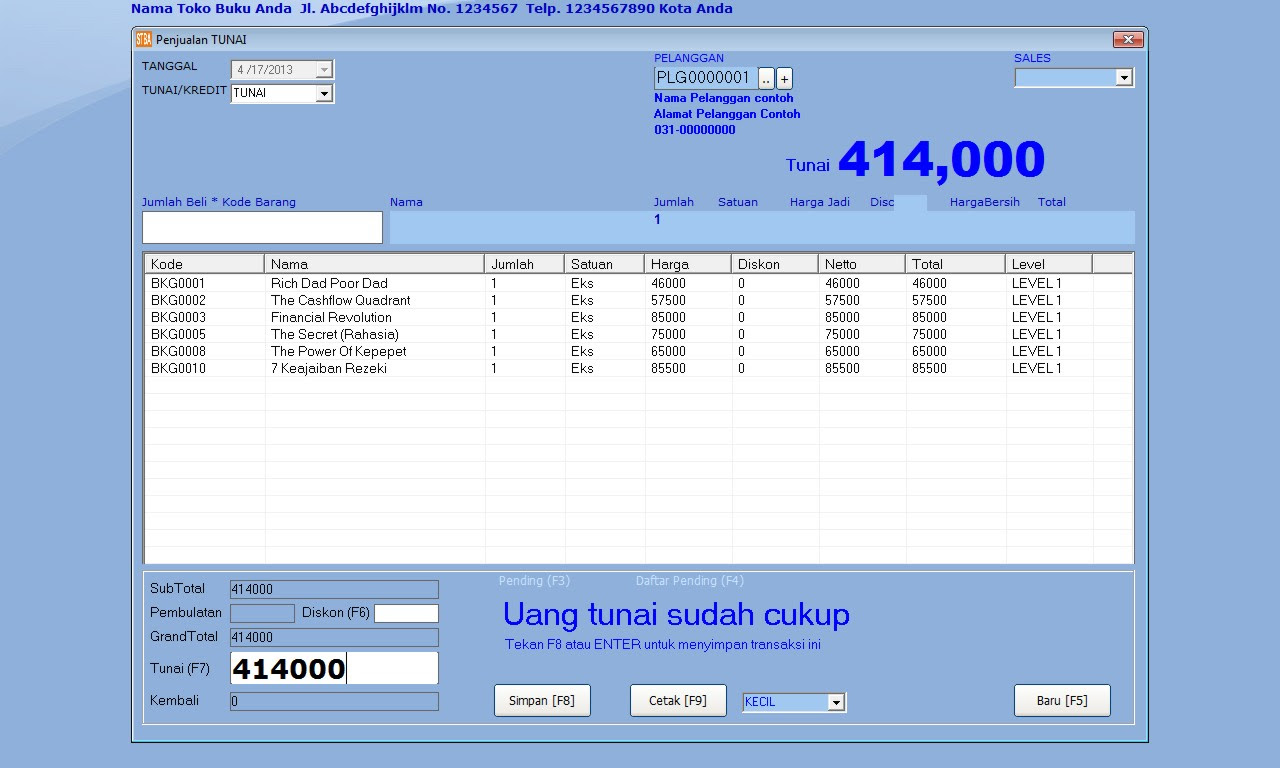The image size is (1280, 768).
Task: Click the Jumlah column header in table
Action: 525,264
